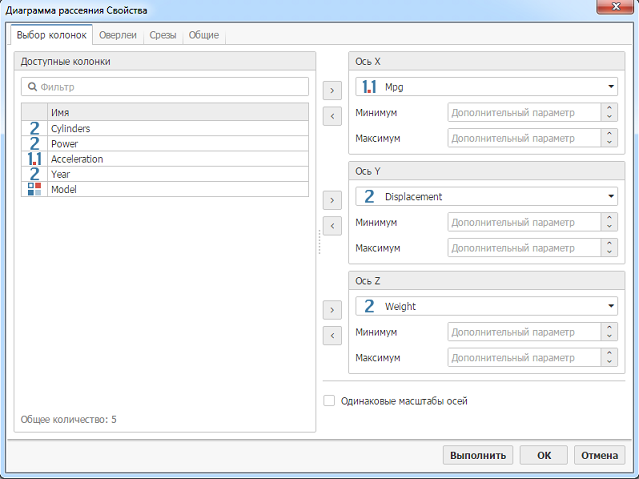The height and width of the screenshot is (479, 639).
Task: Increase Ось Z Минимум with up arrow
Action: 609,327
